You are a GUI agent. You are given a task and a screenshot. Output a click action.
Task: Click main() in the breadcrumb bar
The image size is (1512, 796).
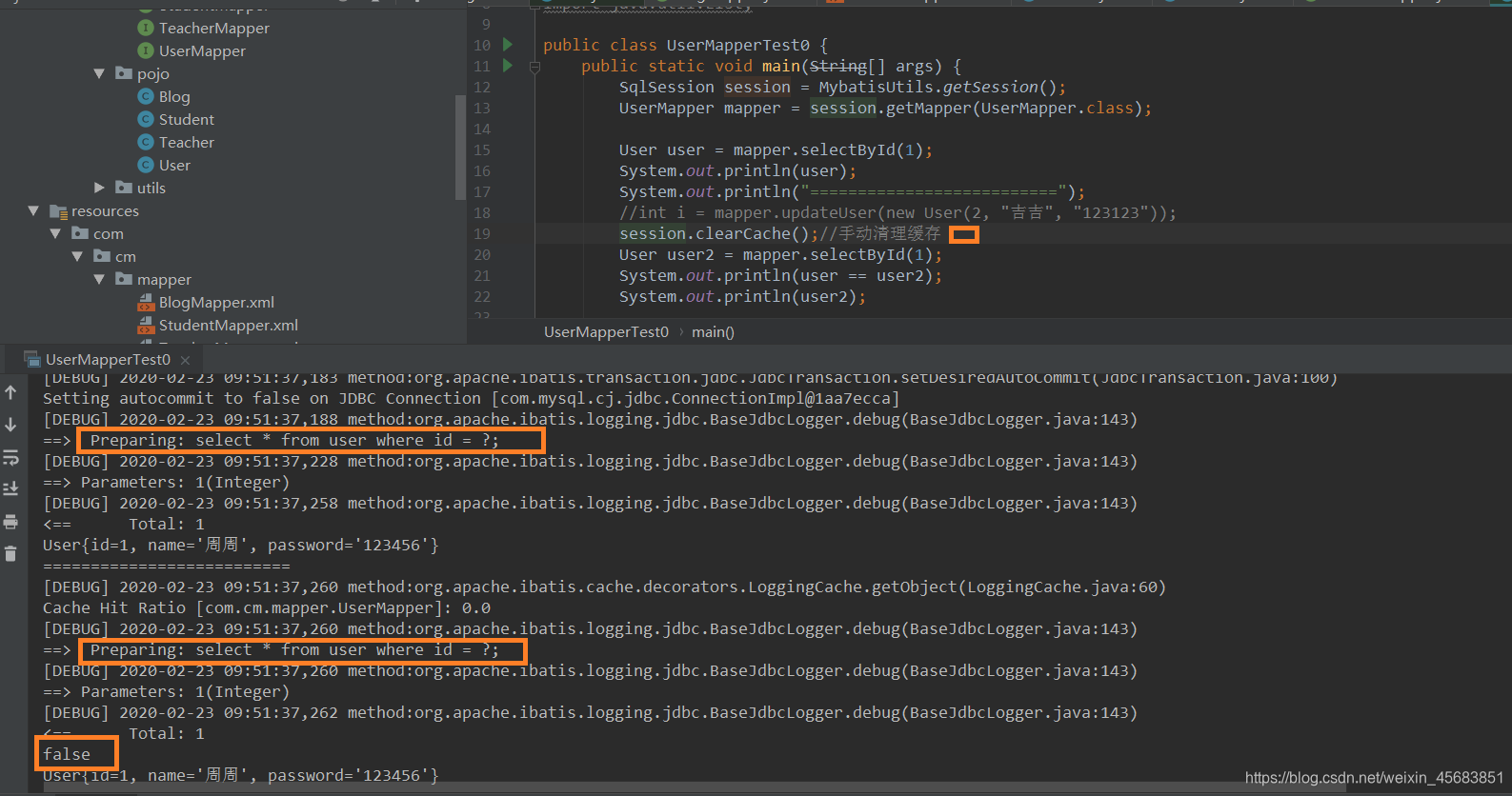pyautogui.click(x=713, y=332)
